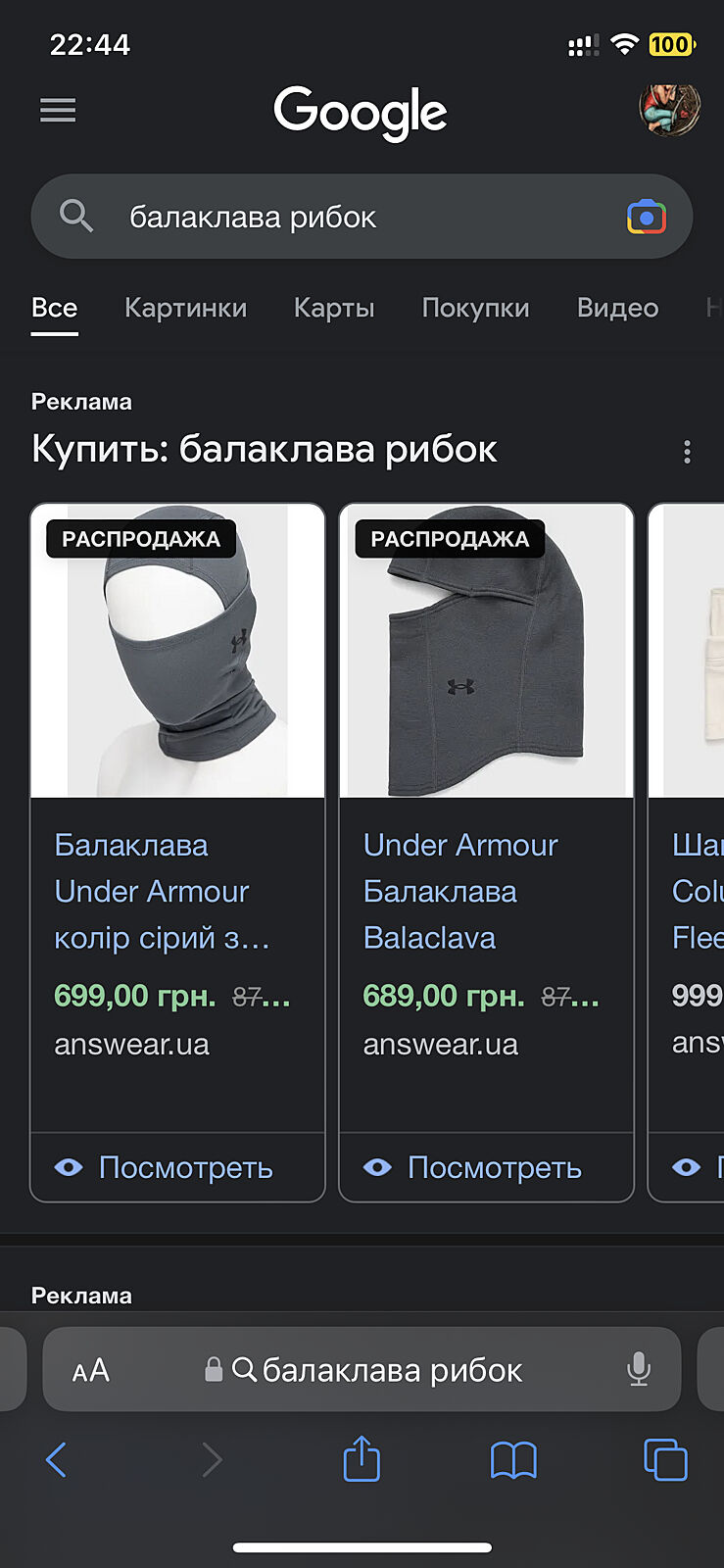The height and width of the screenshot is (1568, 724).
Task: Tap Посмотреть under the 689,00 грн. balaclava
Action: click(x=486, y=1167)
